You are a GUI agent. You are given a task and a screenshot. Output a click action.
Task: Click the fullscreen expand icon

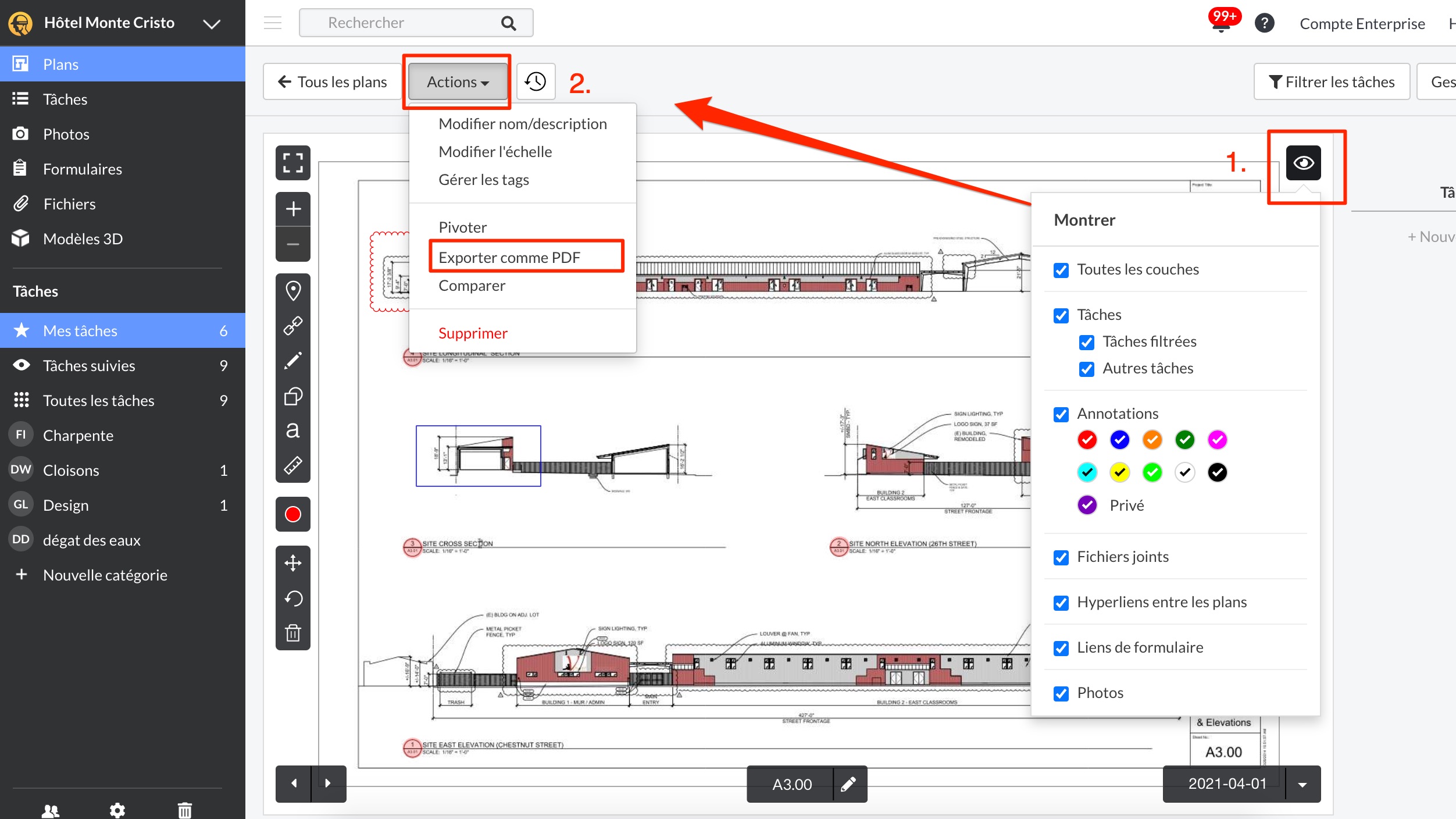click(x=293, y=163)
